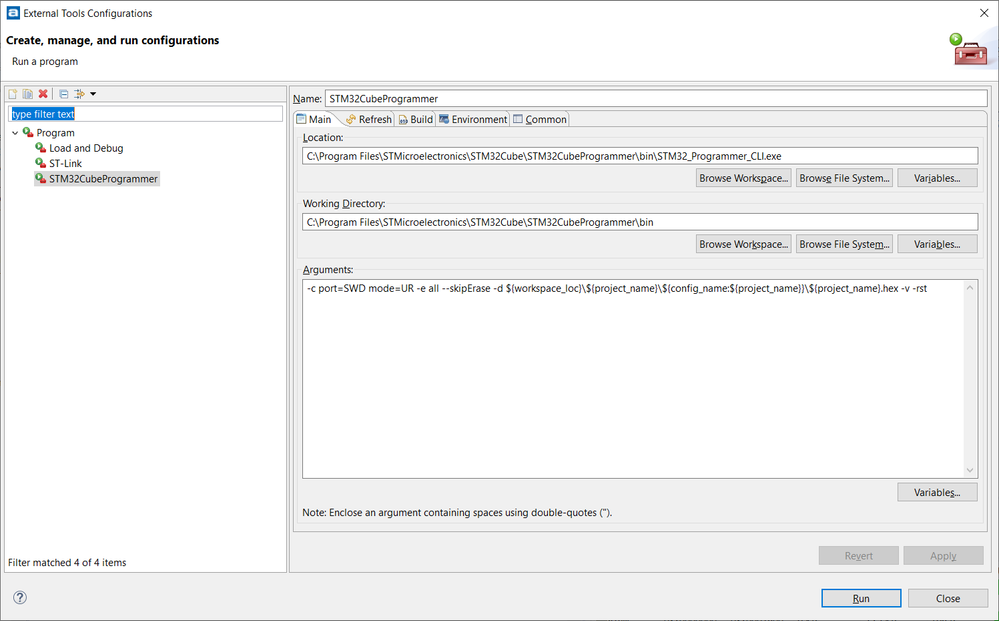Browse Workspace for the Location

744,178
